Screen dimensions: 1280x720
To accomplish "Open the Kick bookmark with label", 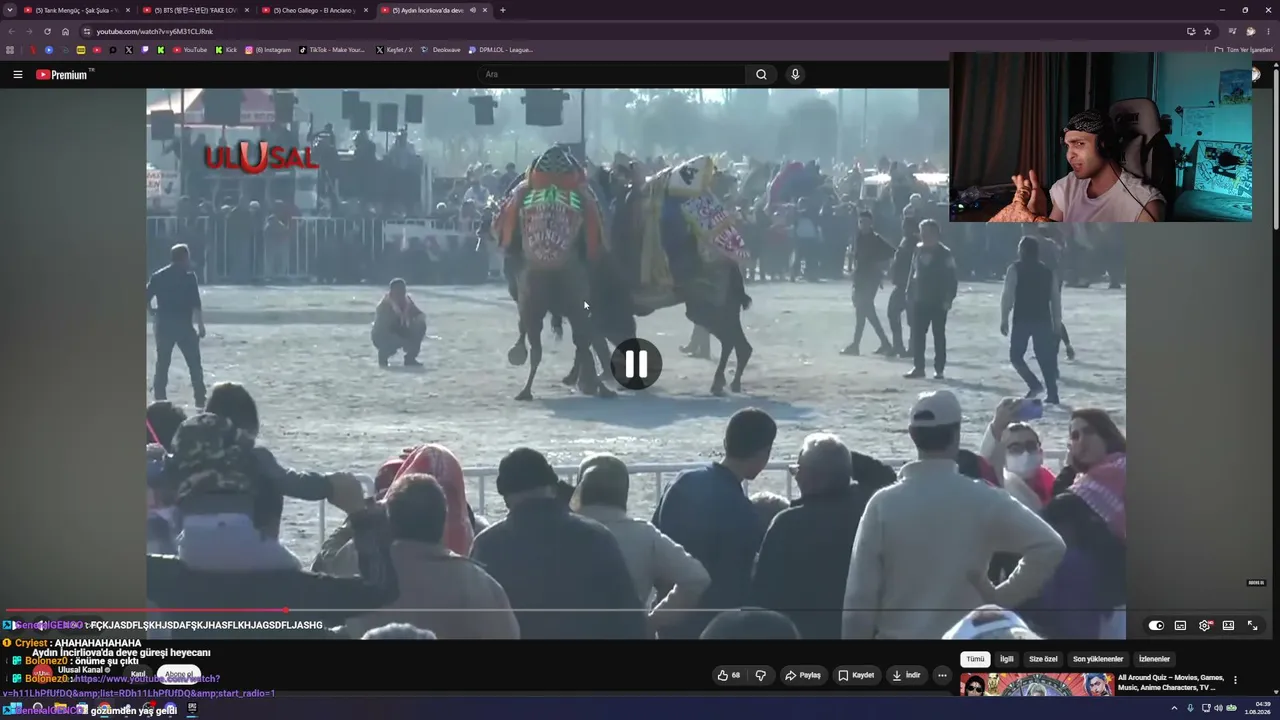I will (x=226, y=49).
